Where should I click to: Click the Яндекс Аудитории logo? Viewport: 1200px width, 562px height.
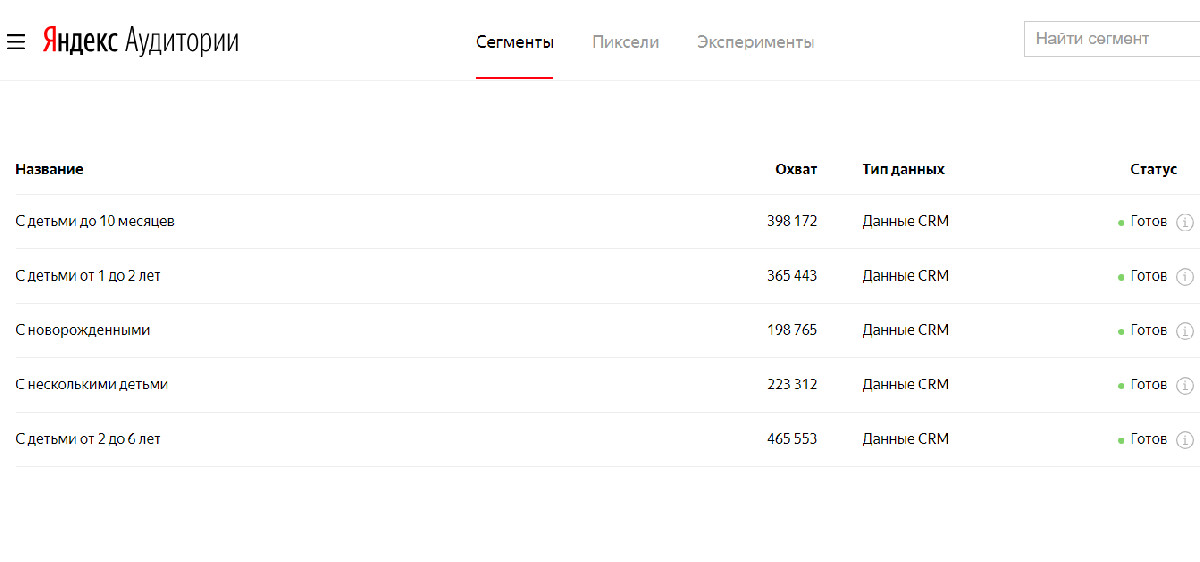coord(140,42)
